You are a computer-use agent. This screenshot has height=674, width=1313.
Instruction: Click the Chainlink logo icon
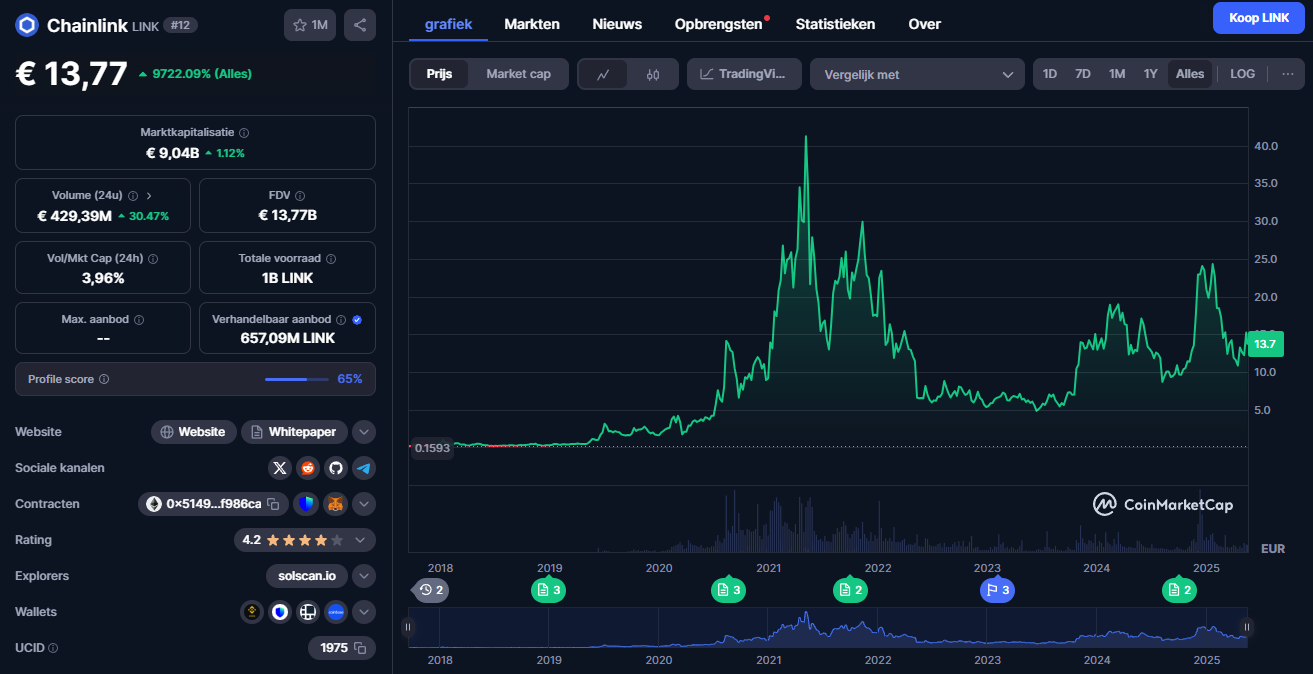[x=27, y=25]
